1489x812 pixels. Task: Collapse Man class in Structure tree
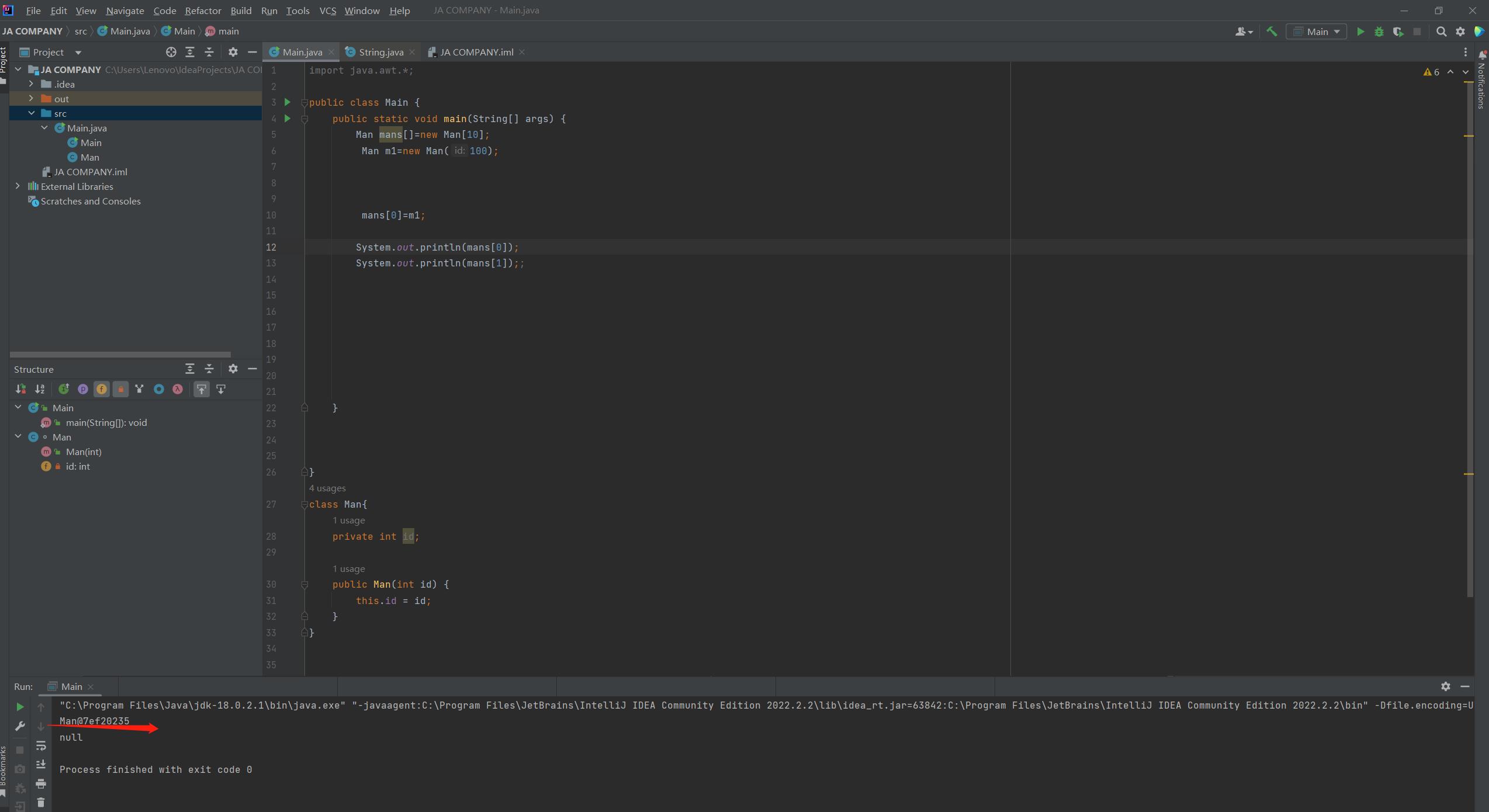coord(18,436)
